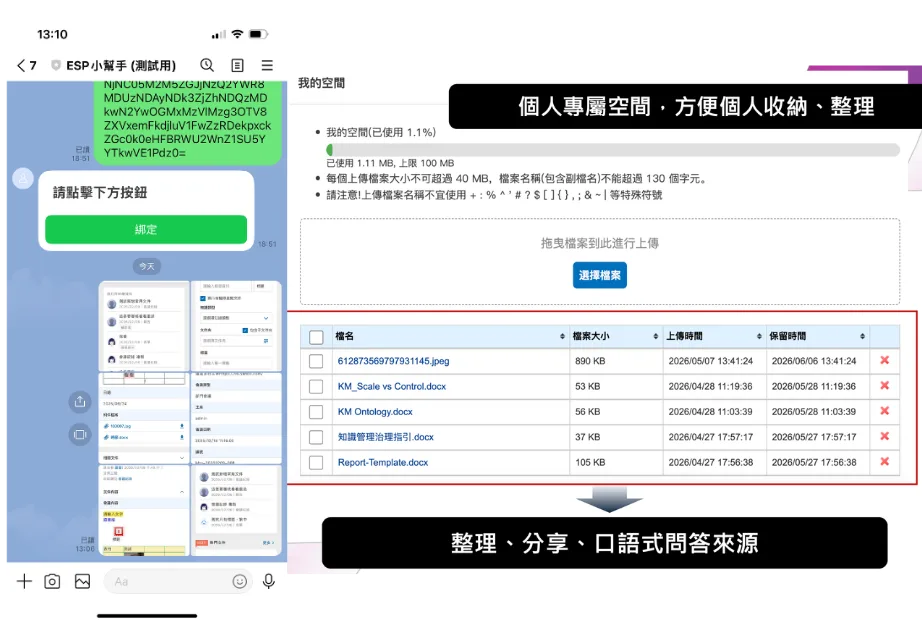This screenshot has width=922, height=632.
Task: Open the 612873569797931145.jpeg file link
Action: pos(393,361)
